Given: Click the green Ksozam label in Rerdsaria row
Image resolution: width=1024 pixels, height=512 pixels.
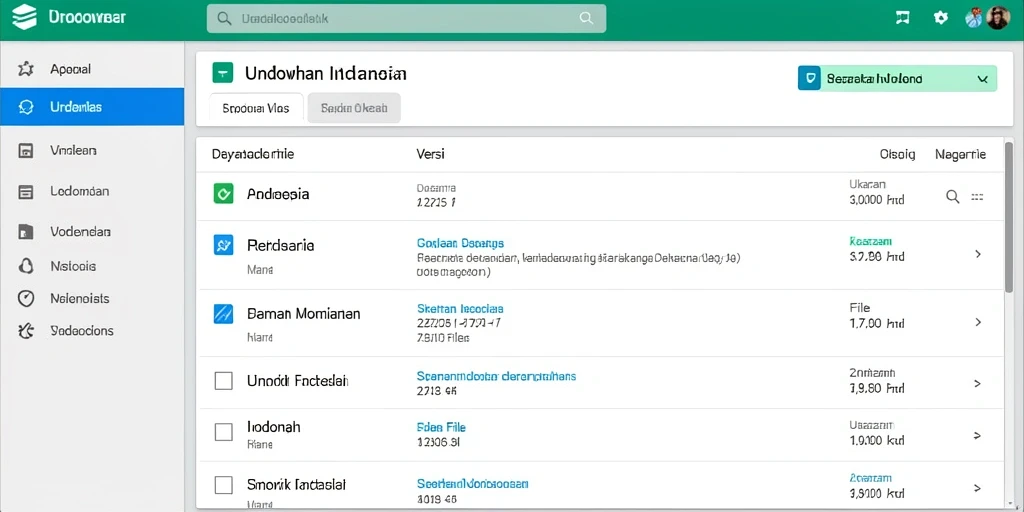Looking at the screenshot, I should [871, 241].
